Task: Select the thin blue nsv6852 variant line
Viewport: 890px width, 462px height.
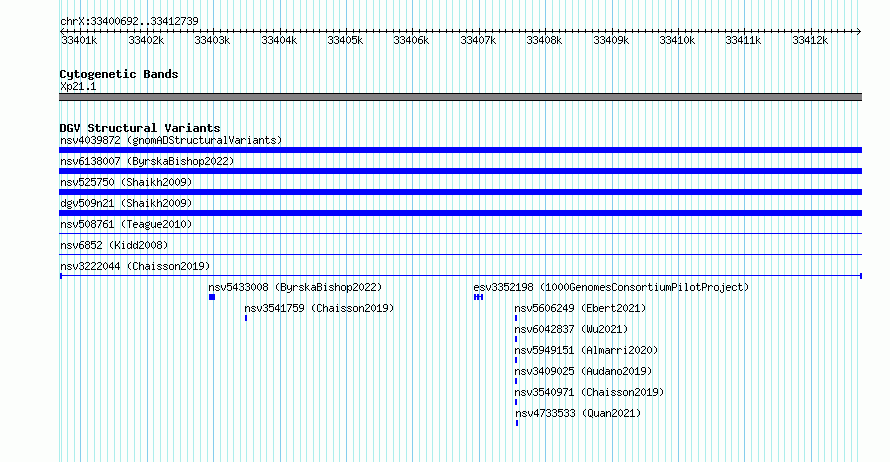Action: pos(460,254)
